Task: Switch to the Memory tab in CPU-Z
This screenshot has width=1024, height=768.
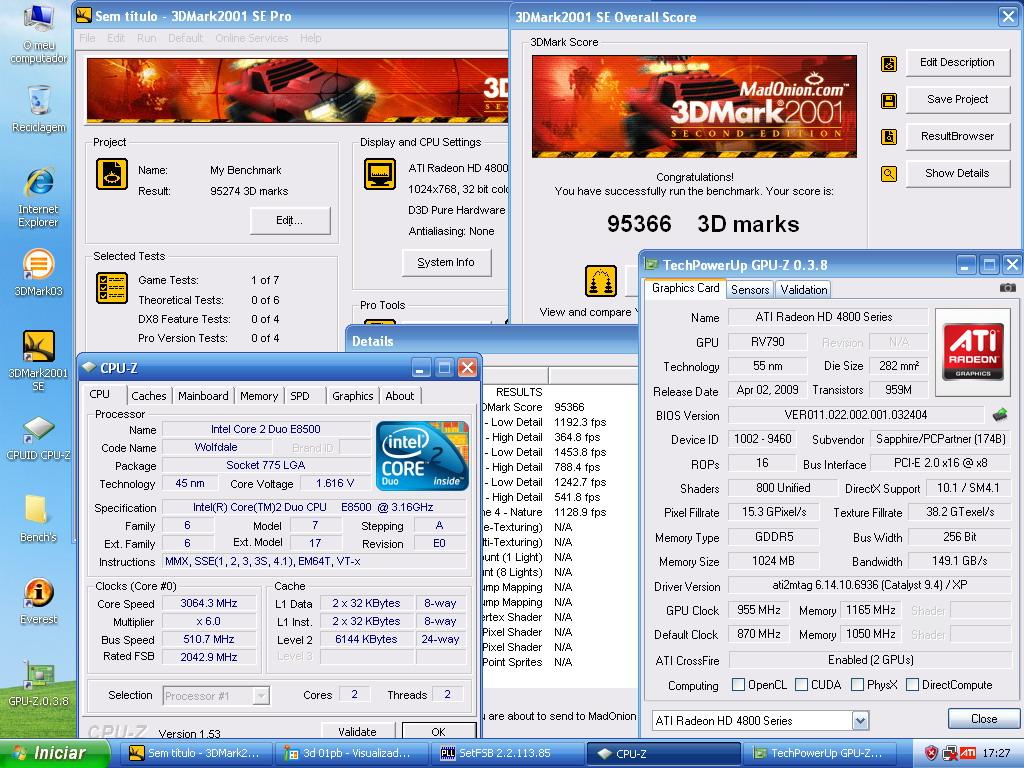Action: 259,396
